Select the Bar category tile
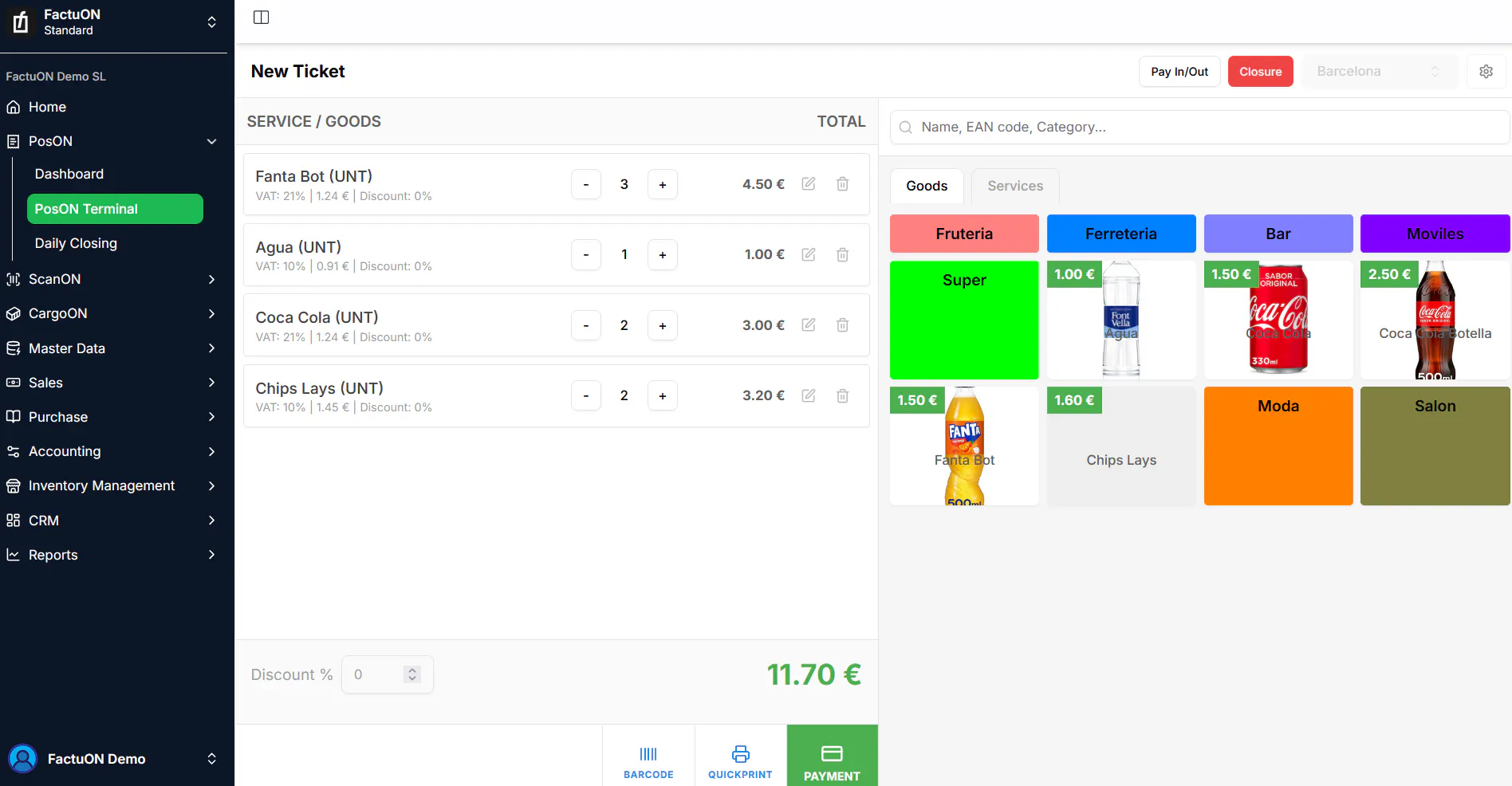Viewport: 1512px width, 786px height. coord(1278,234)
